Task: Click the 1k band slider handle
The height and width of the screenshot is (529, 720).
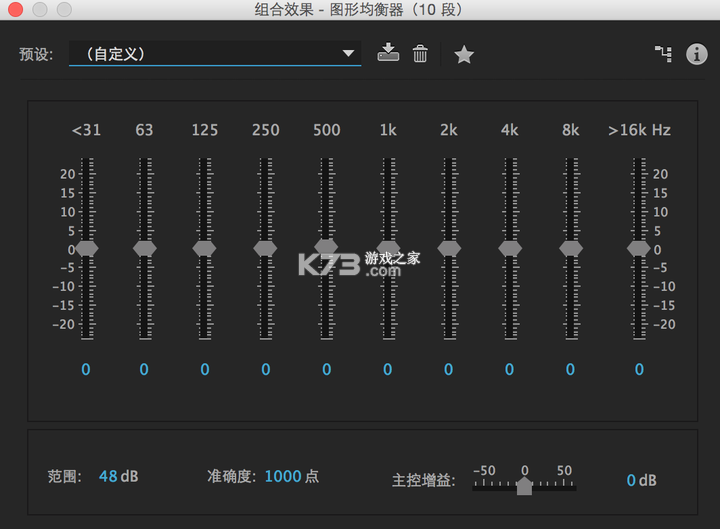Action: pos(388,248)
